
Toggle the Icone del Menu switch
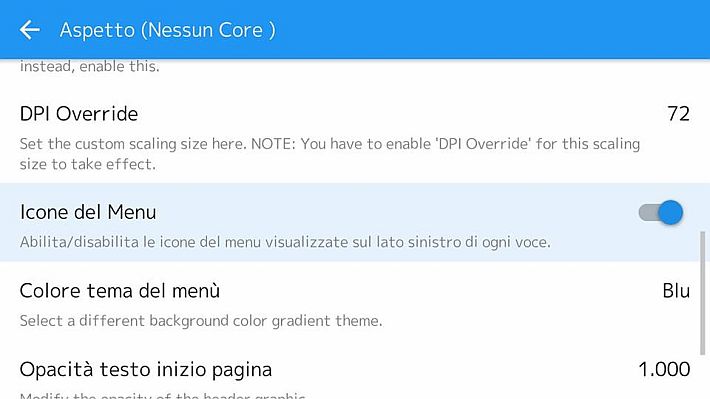[661, 212]
